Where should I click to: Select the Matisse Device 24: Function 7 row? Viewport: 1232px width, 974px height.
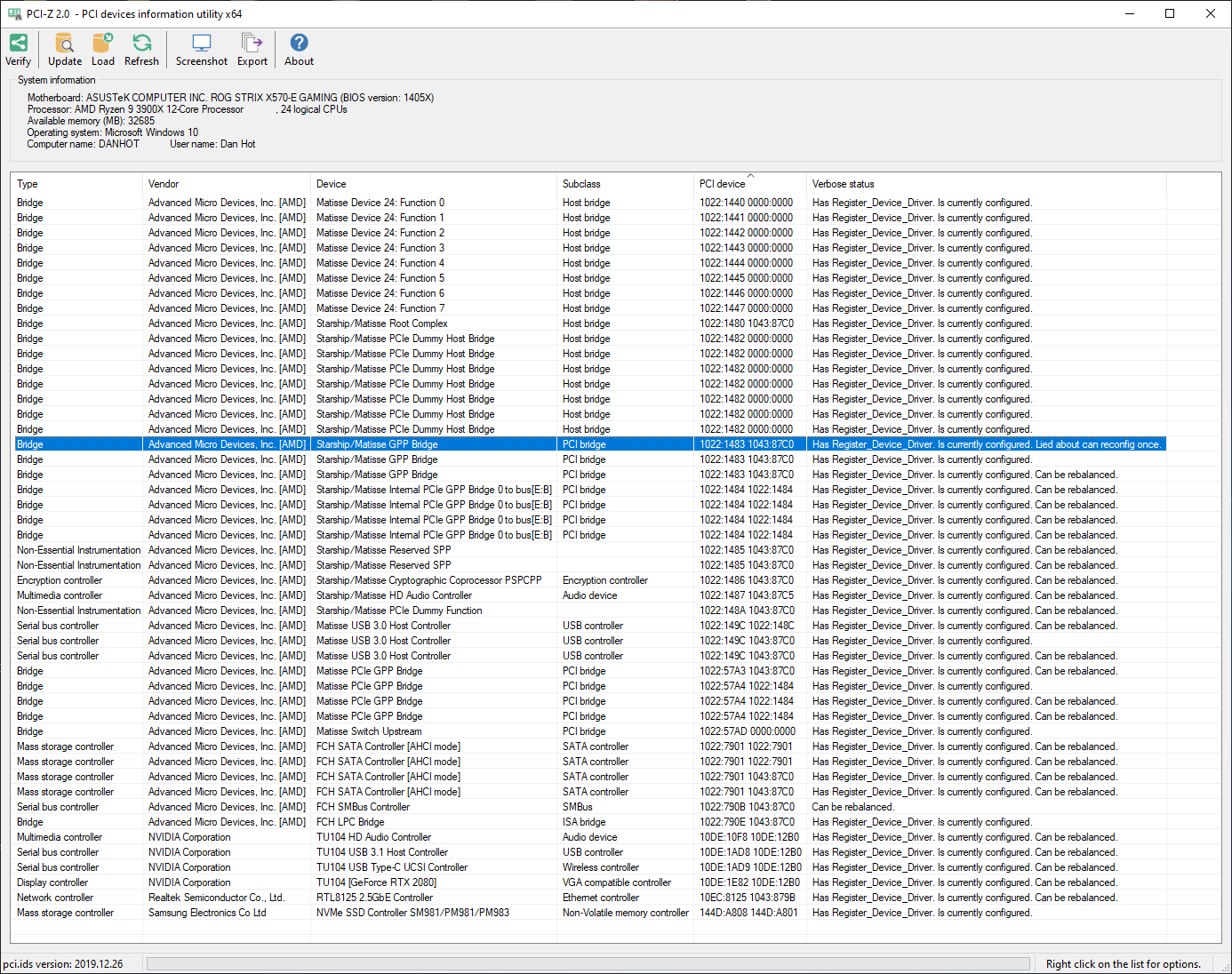tap(590, 308)
